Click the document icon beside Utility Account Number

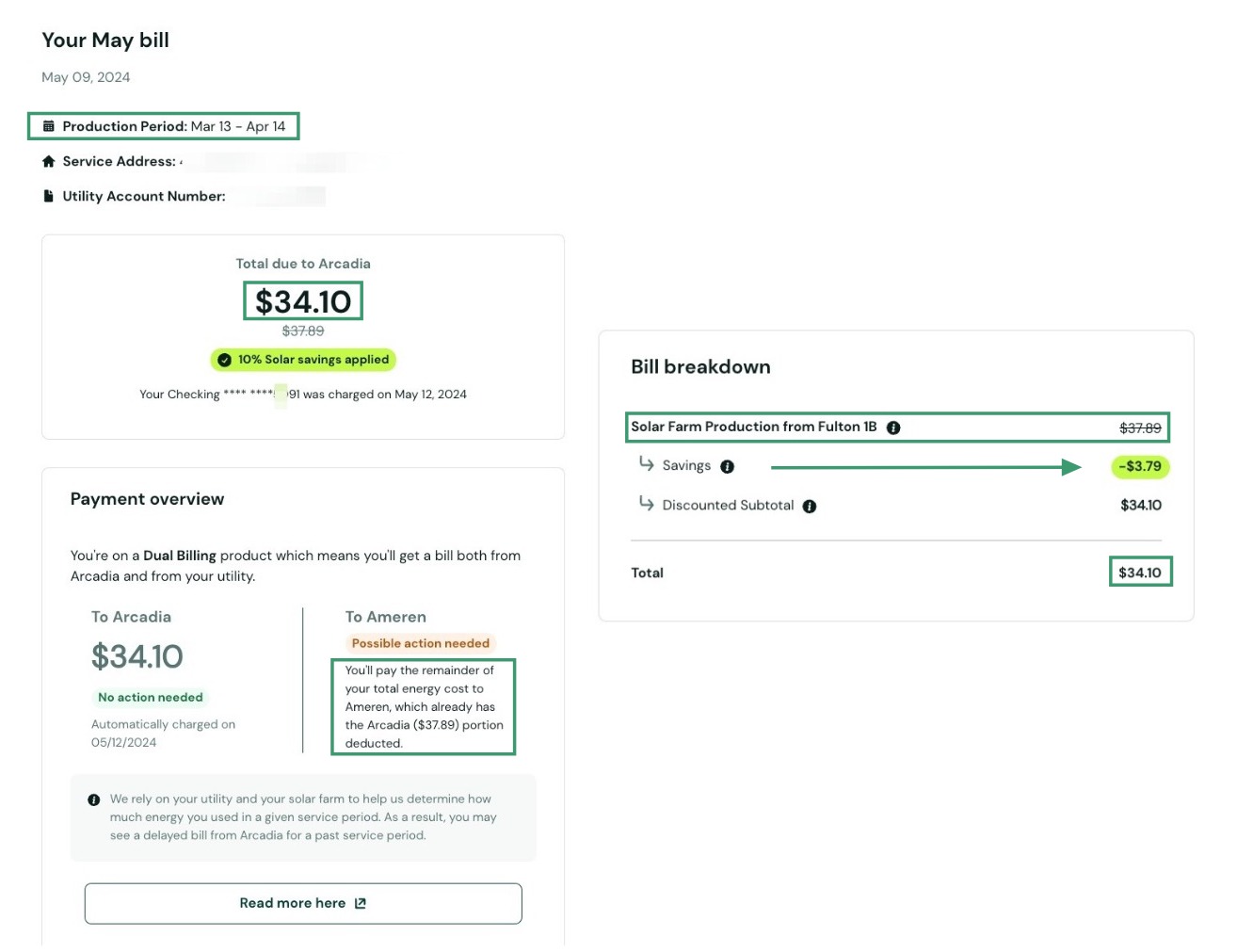pos(49,196)
